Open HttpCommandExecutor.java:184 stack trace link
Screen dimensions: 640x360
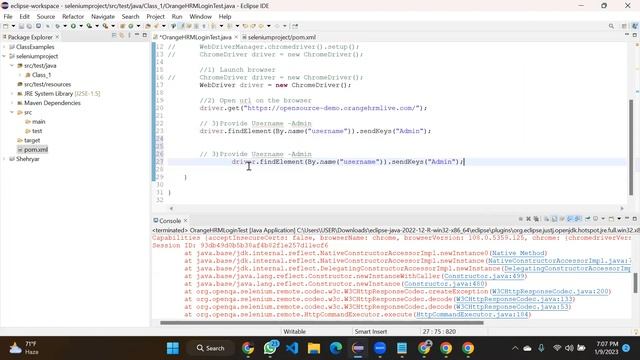[472, 315]
